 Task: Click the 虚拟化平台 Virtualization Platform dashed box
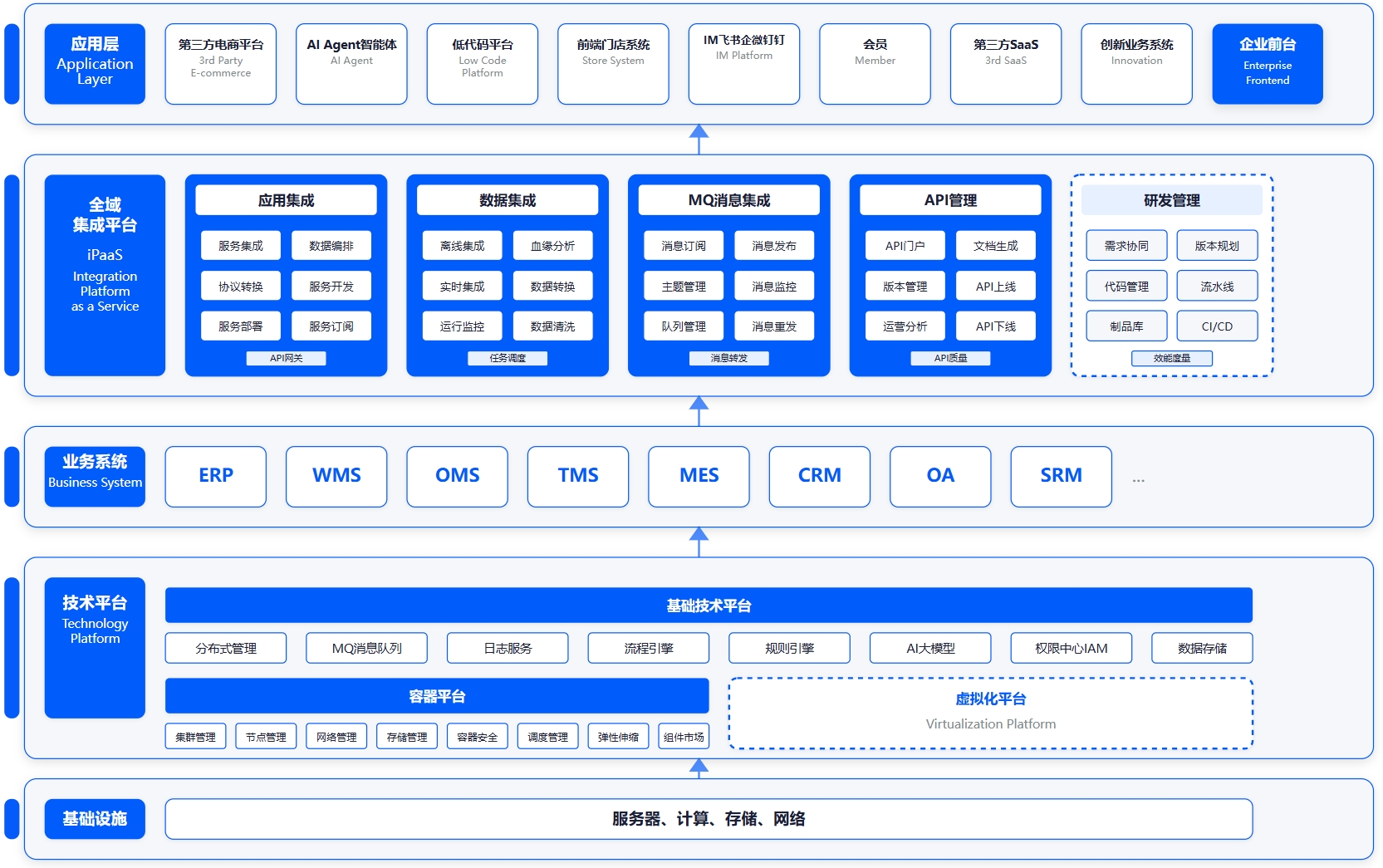990,714
